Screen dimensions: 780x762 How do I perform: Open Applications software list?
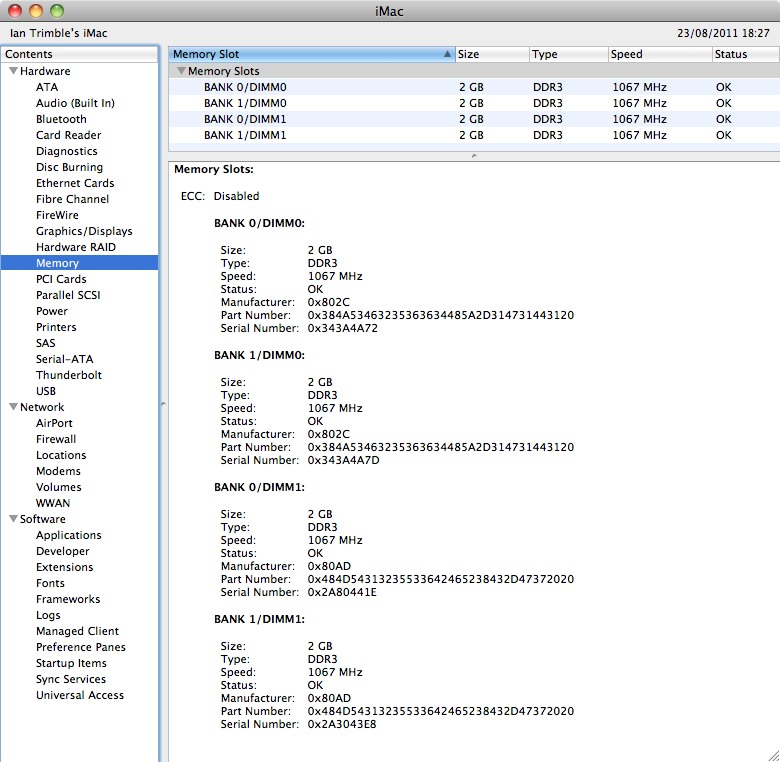[x=69, y=535]
